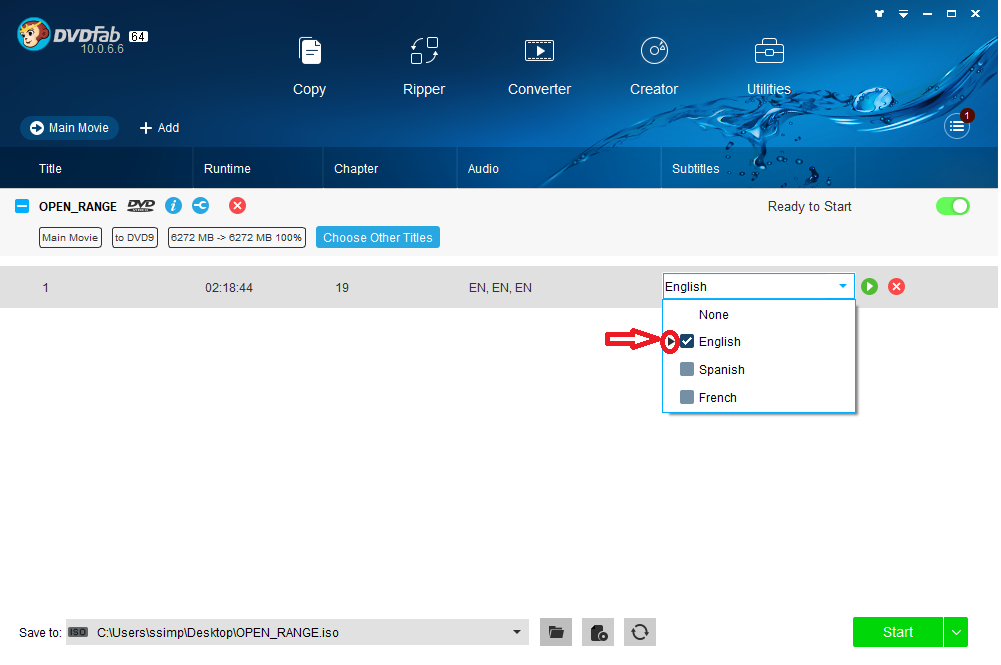The image size is (1001, 665).
Task: Click the blue share icon beside OPEN_RANGE
Action: click(200, 205)
